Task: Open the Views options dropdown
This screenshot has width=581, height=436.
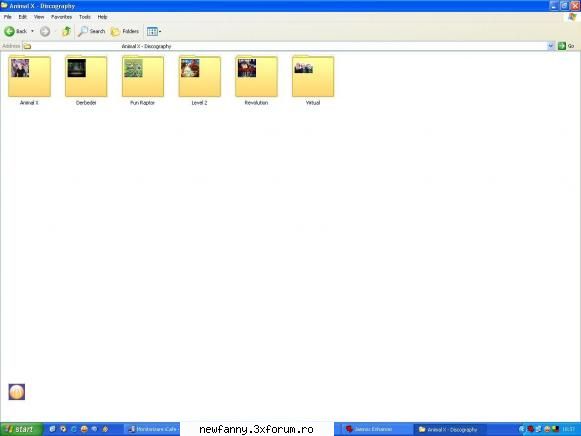Action: 154,31
